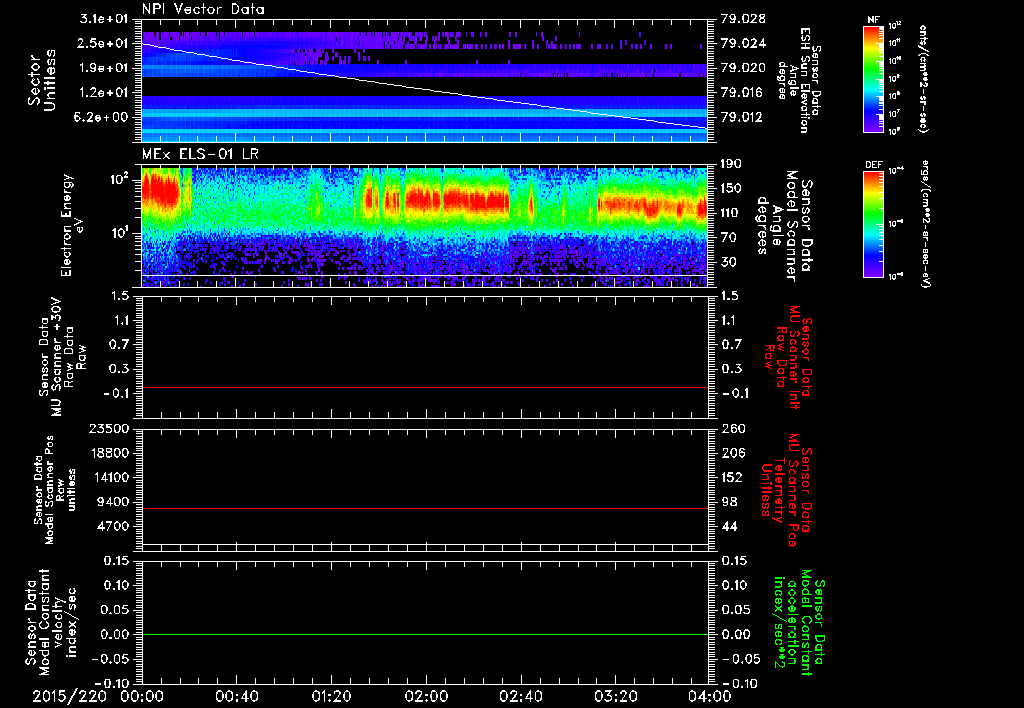This screenshot has width=1024, height=708.
Task: Click the '2015/220' date label
Action: pyautogui.click(x=69, y=696)
